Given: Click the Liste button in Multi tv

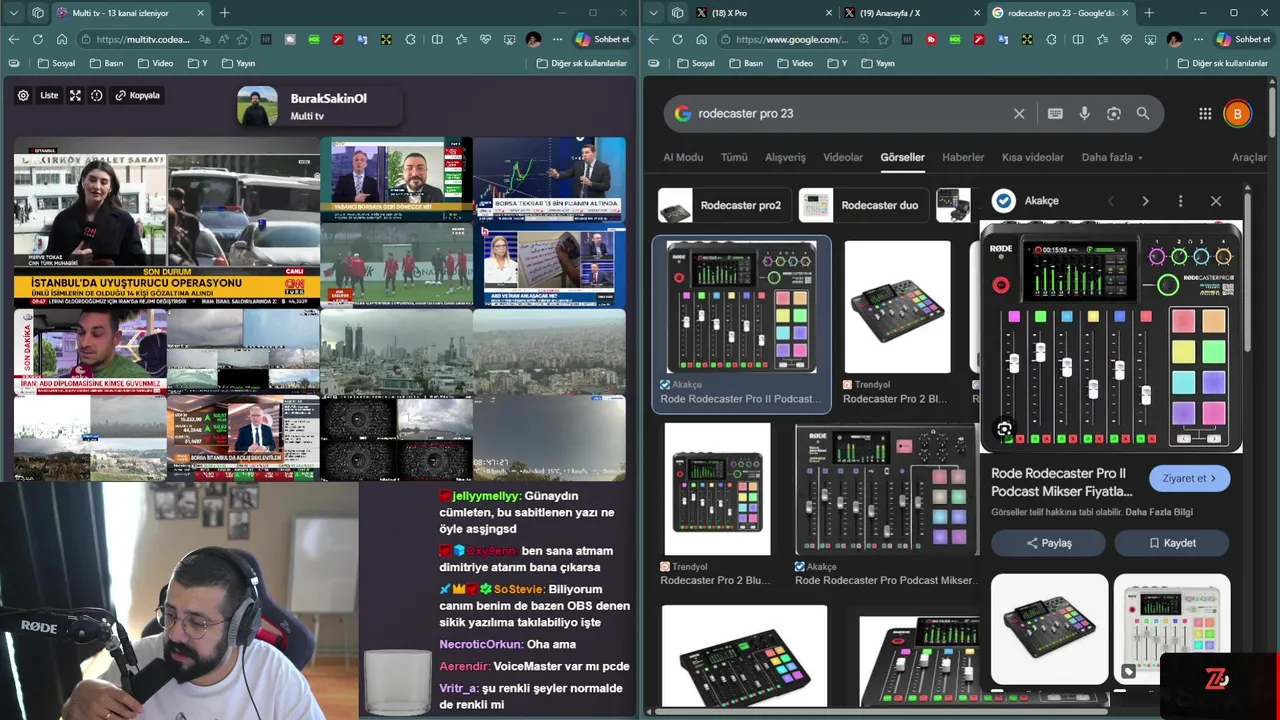Looking at the screenshot, I should click(49, 96).
